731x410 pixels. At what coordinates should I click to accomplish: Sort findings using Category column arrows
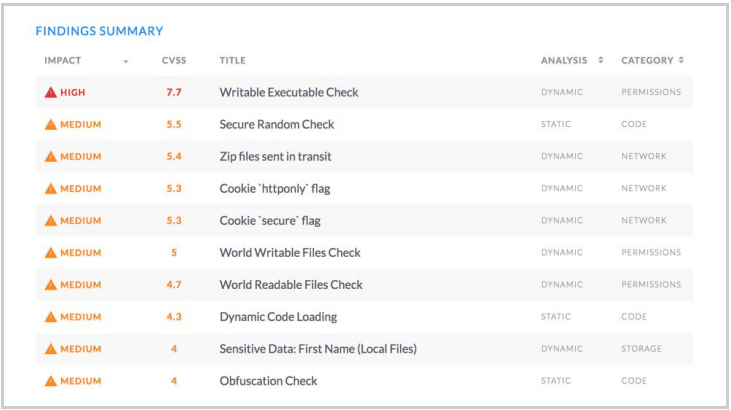(681, 60)
